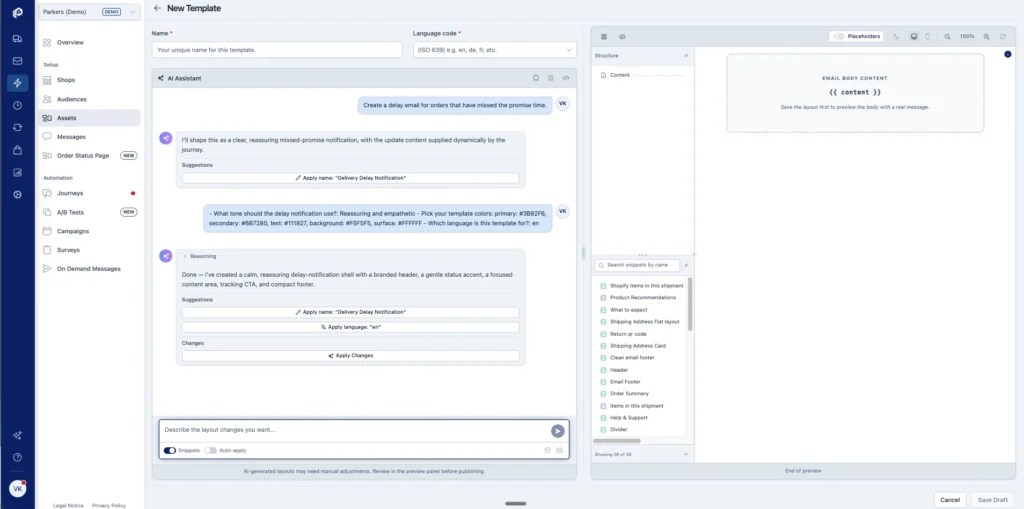Viewport: 1024px width, 509px height.
Task: Open Shops in the Setup menu
Action: pos(89,80)
